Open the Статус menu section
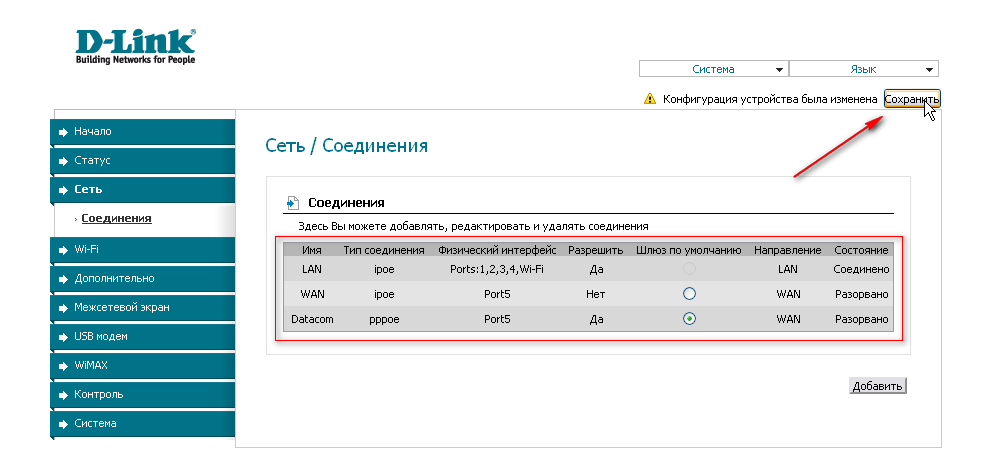The height and width of the screenshot is (456, 992). pyautogui.click(x=142, y=161)
